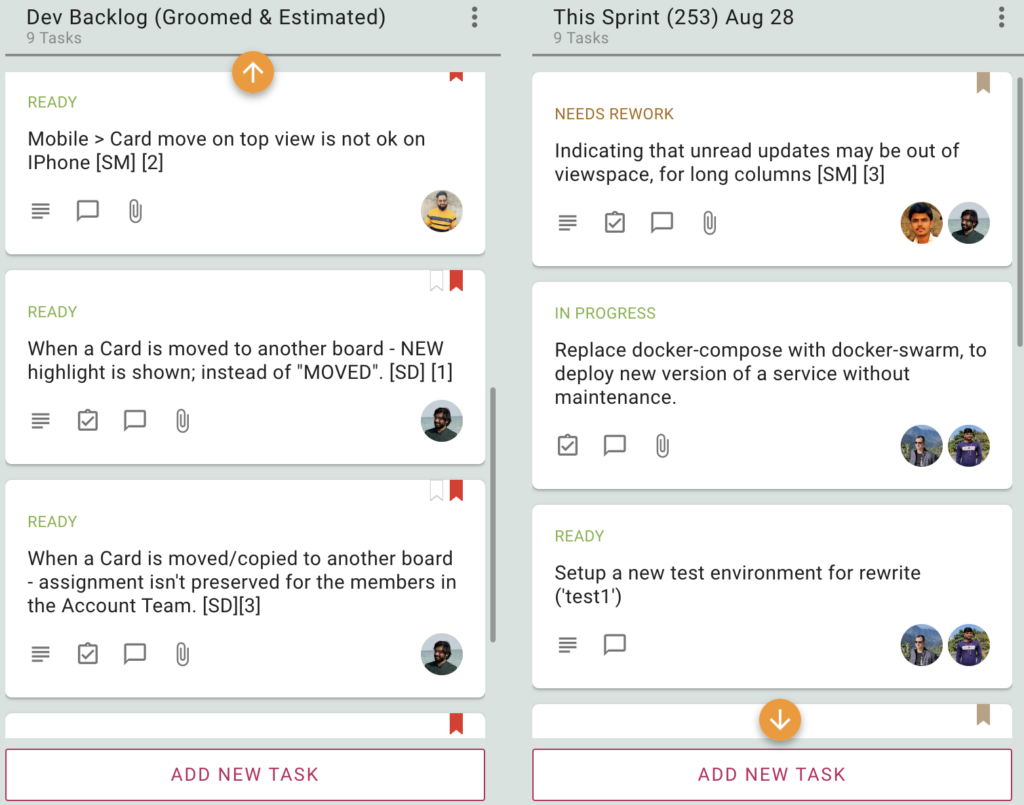The image size is (1024, 805).
Task: Open This Sprint column three-dot menu
Action: click(x=1001, y=18)
